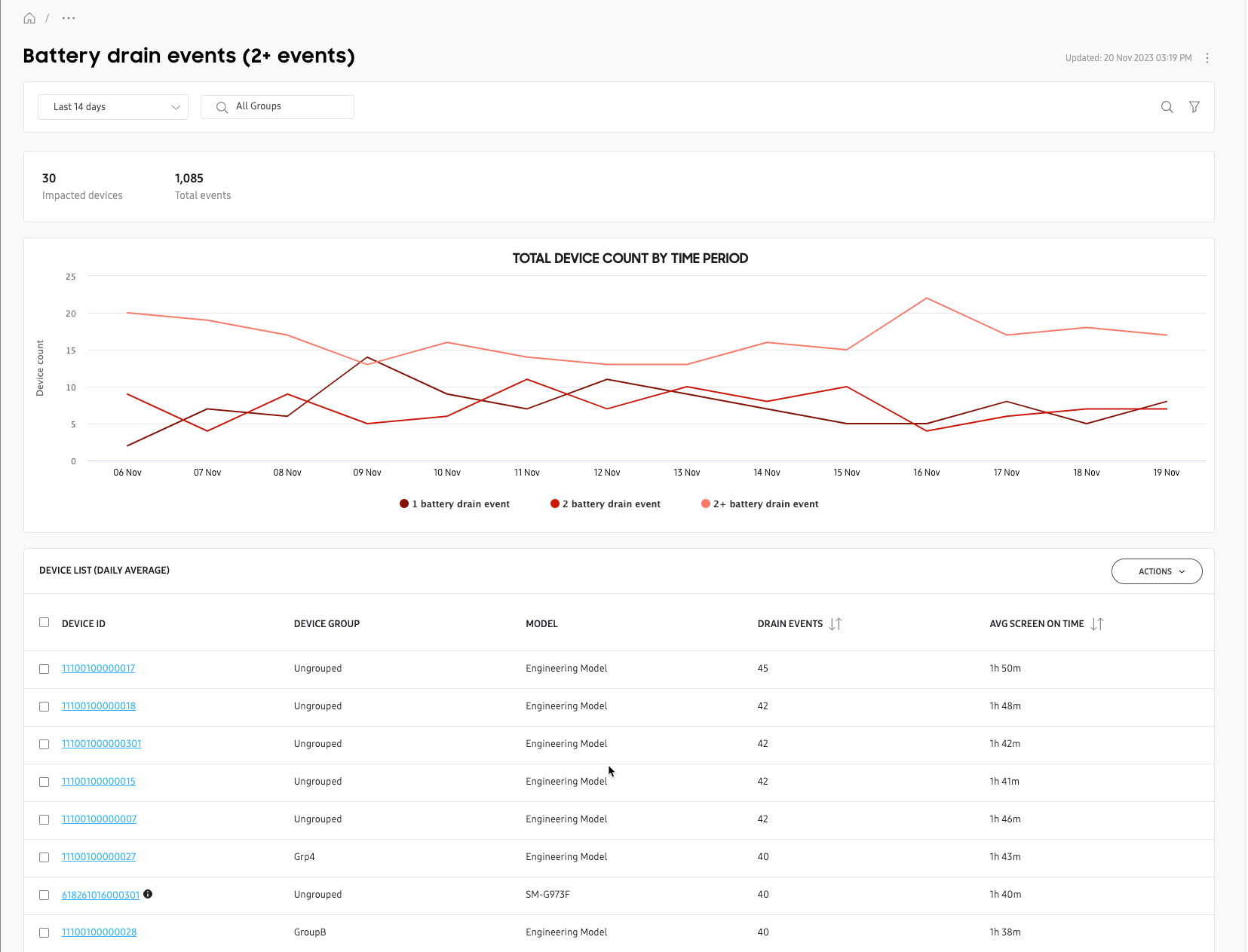1248x952 pixels.
Task: Show info for device 618261016000301
Action: (148, 894)
